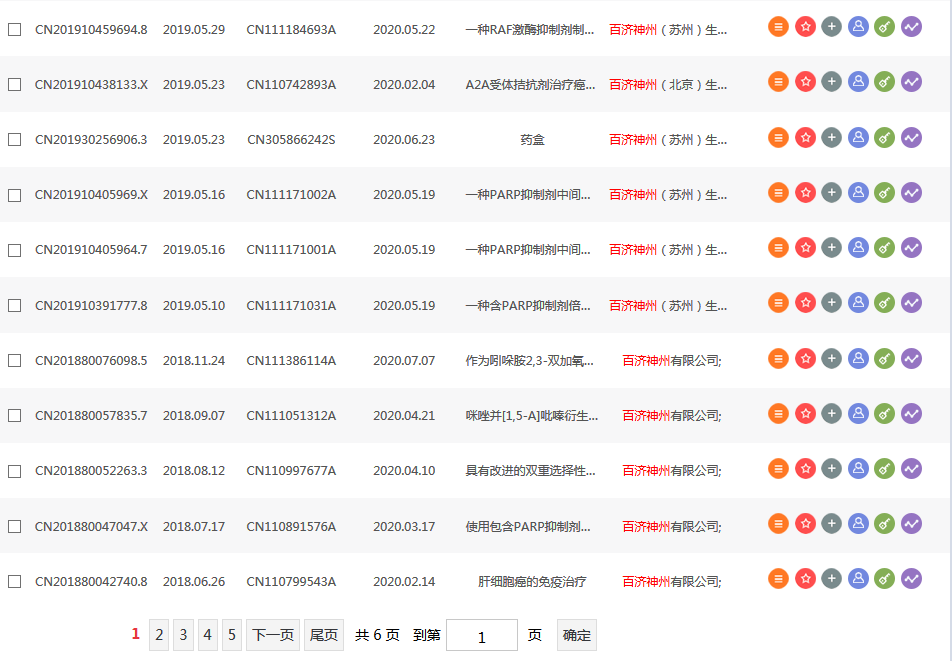Click the 下一页 next page button
The image size is (952, 661).
tap(273, 635)
